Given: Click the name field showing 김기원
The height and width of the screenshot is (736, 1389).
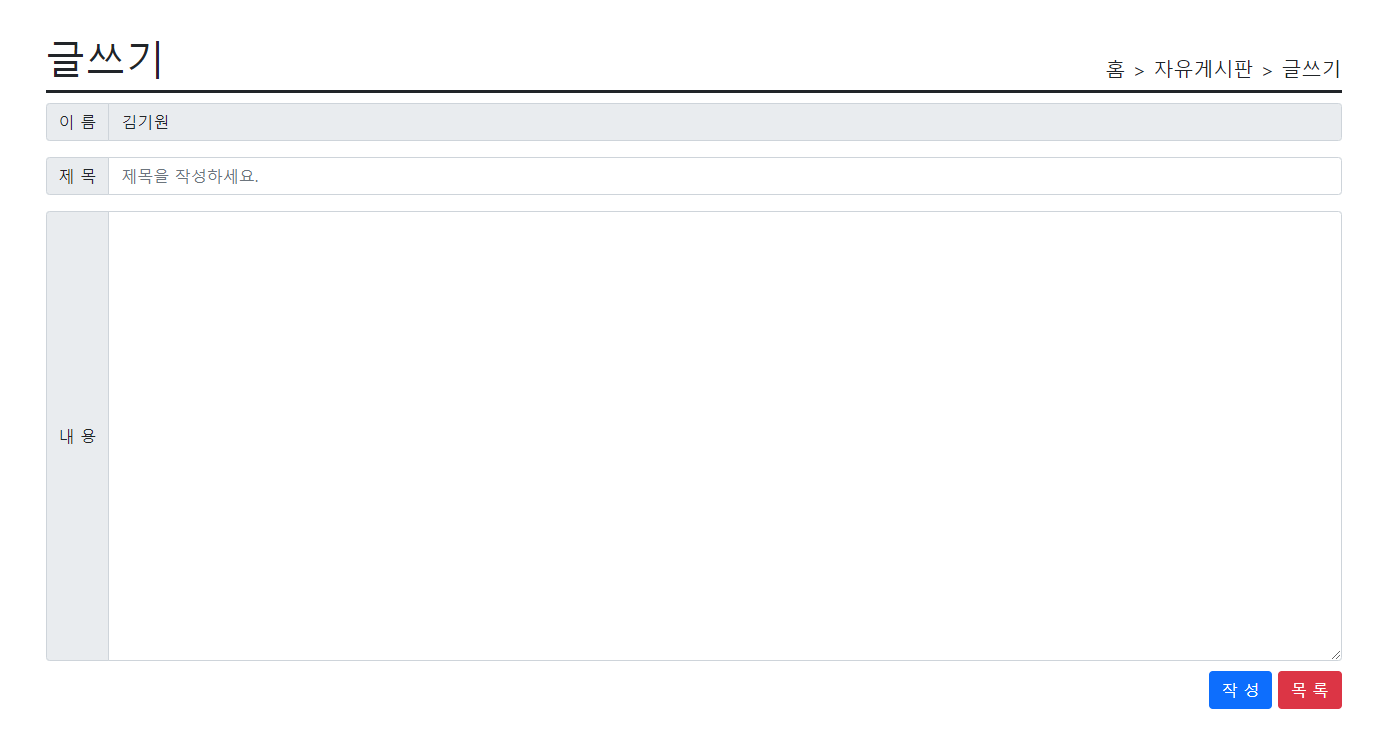Looking at the screenshot, I should 725,122.
